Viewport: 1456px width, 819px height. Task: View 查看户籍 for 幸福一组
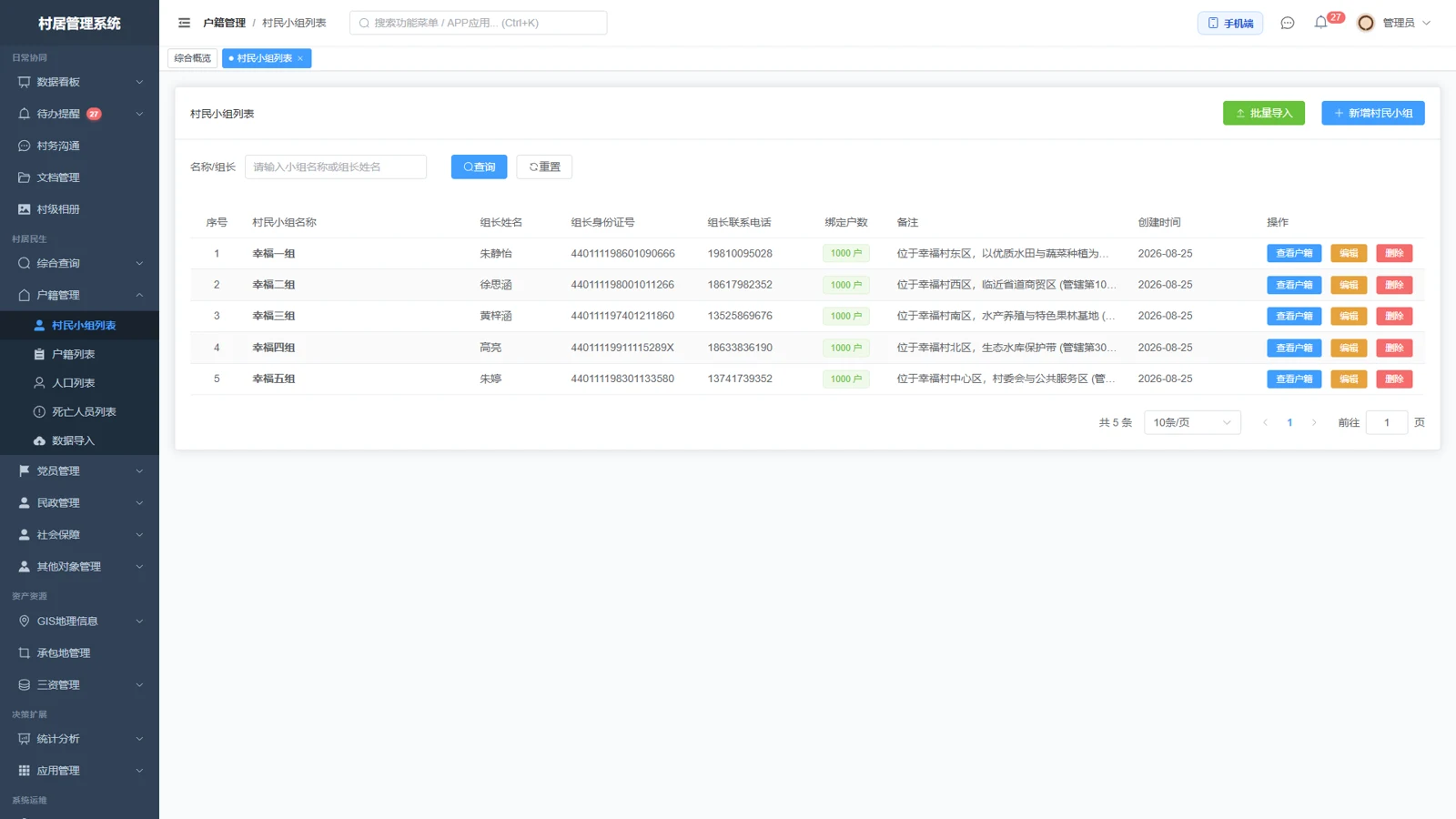coord(1294,253)
